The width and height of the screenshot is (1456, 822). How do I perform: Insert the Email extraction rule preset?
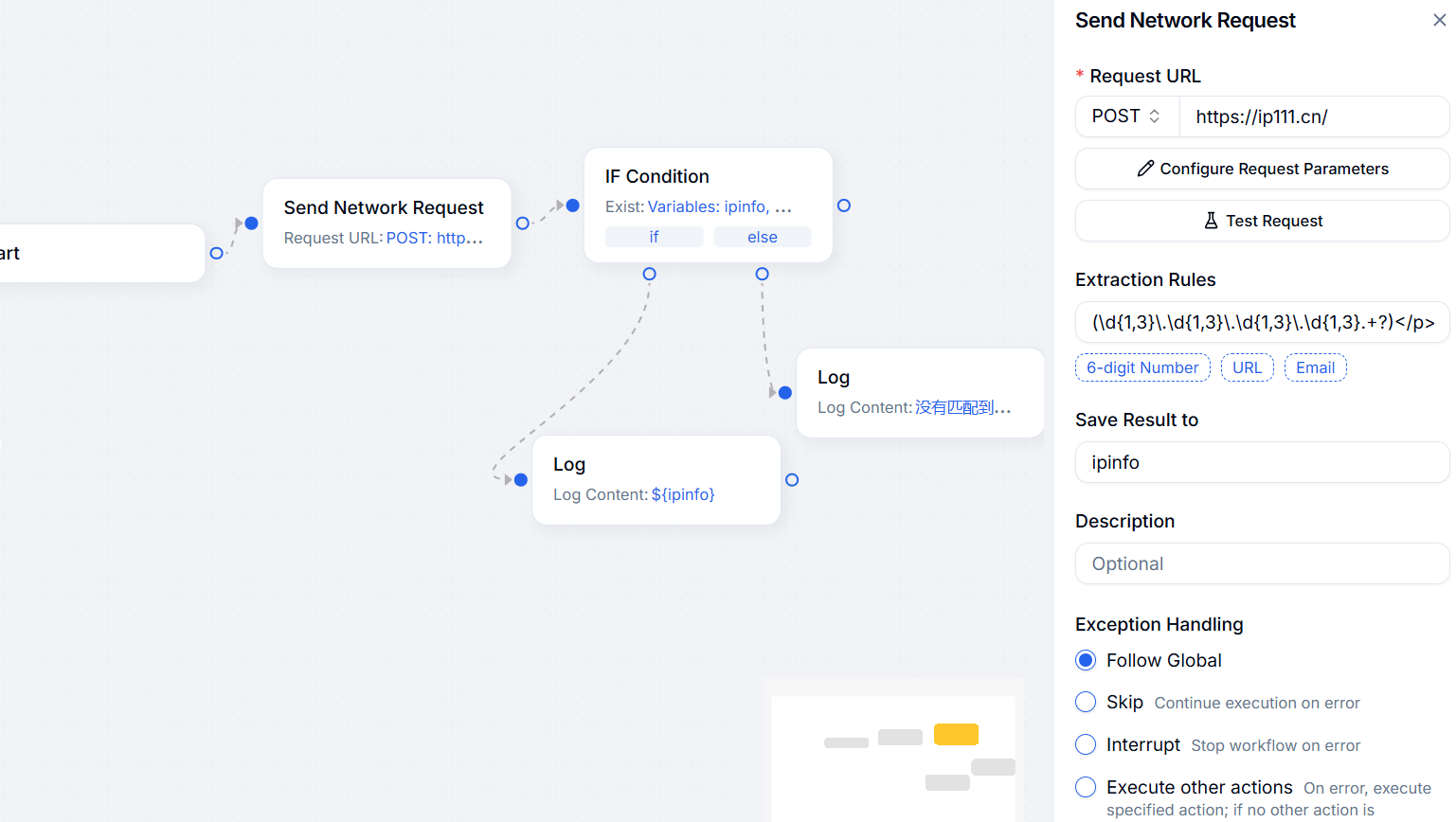(x=1315, y=367)
